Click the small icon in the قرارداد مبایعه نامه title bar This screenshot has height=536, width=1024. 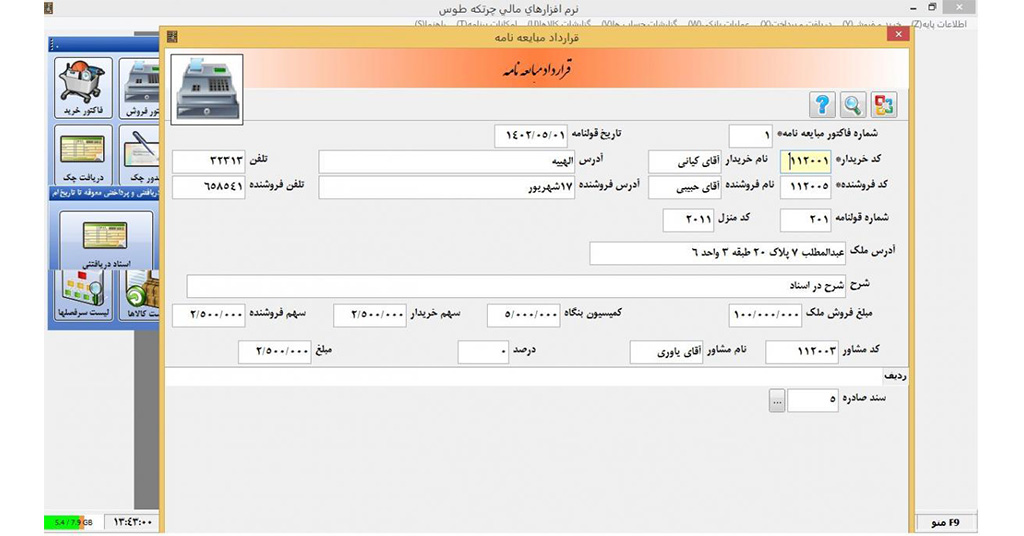[172, 37]
